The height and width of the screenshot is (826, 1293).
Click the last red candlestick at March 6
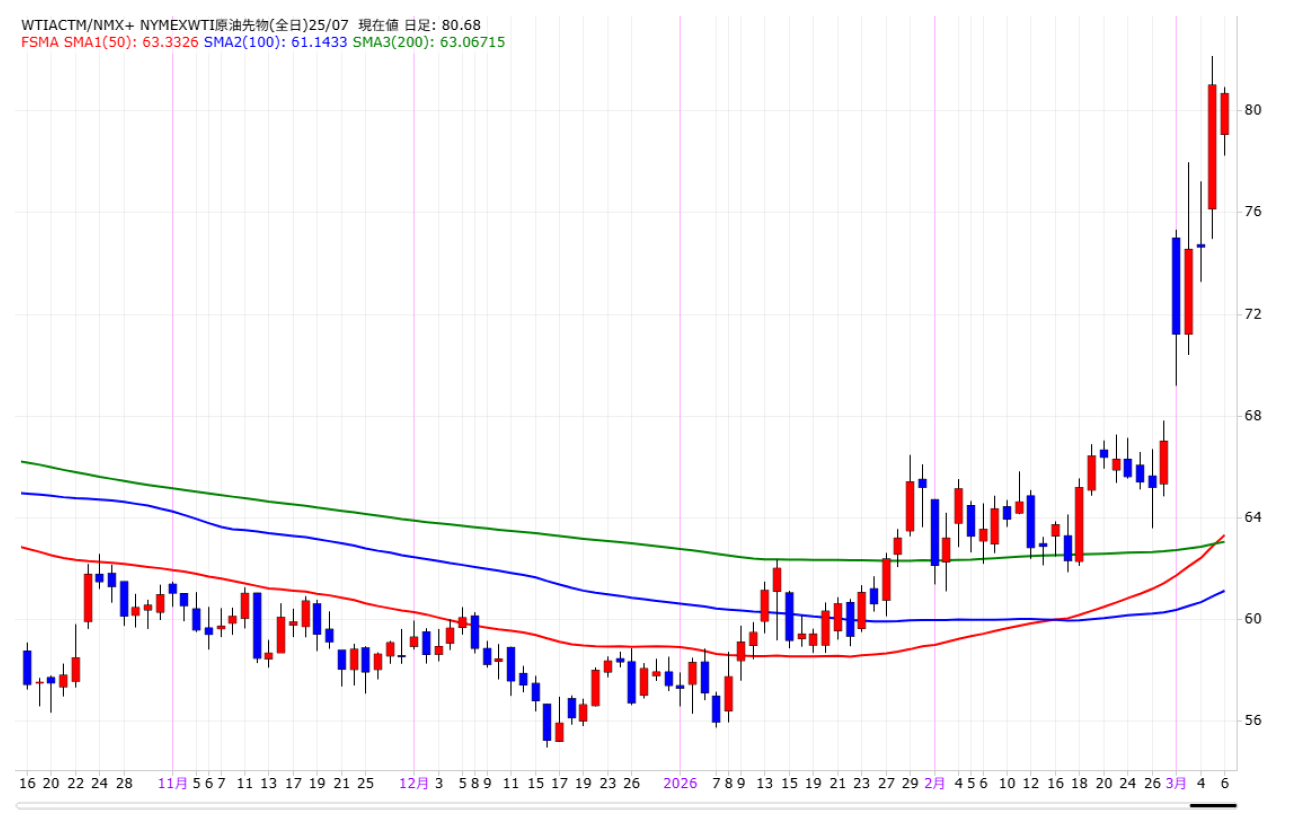pos(1224,113)
